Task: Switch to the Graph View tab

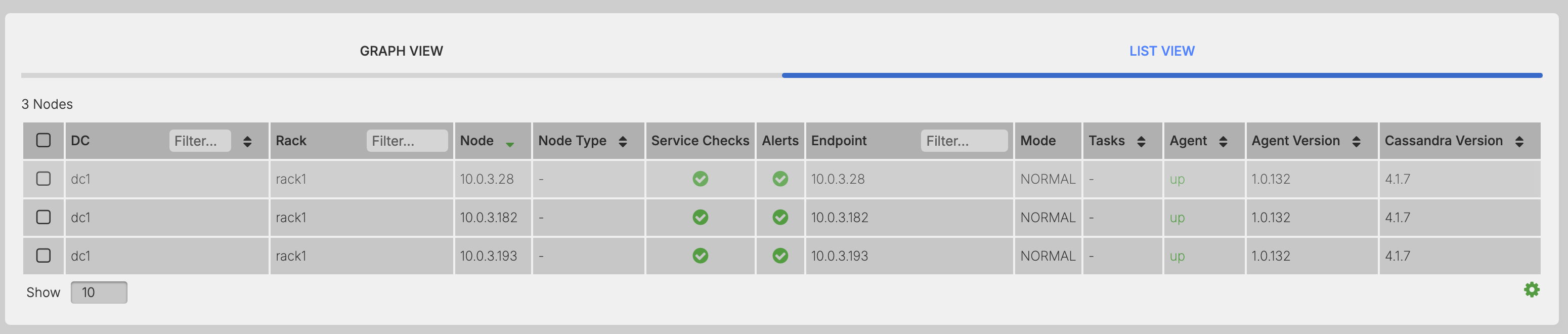Action: (x=401, y=51)
